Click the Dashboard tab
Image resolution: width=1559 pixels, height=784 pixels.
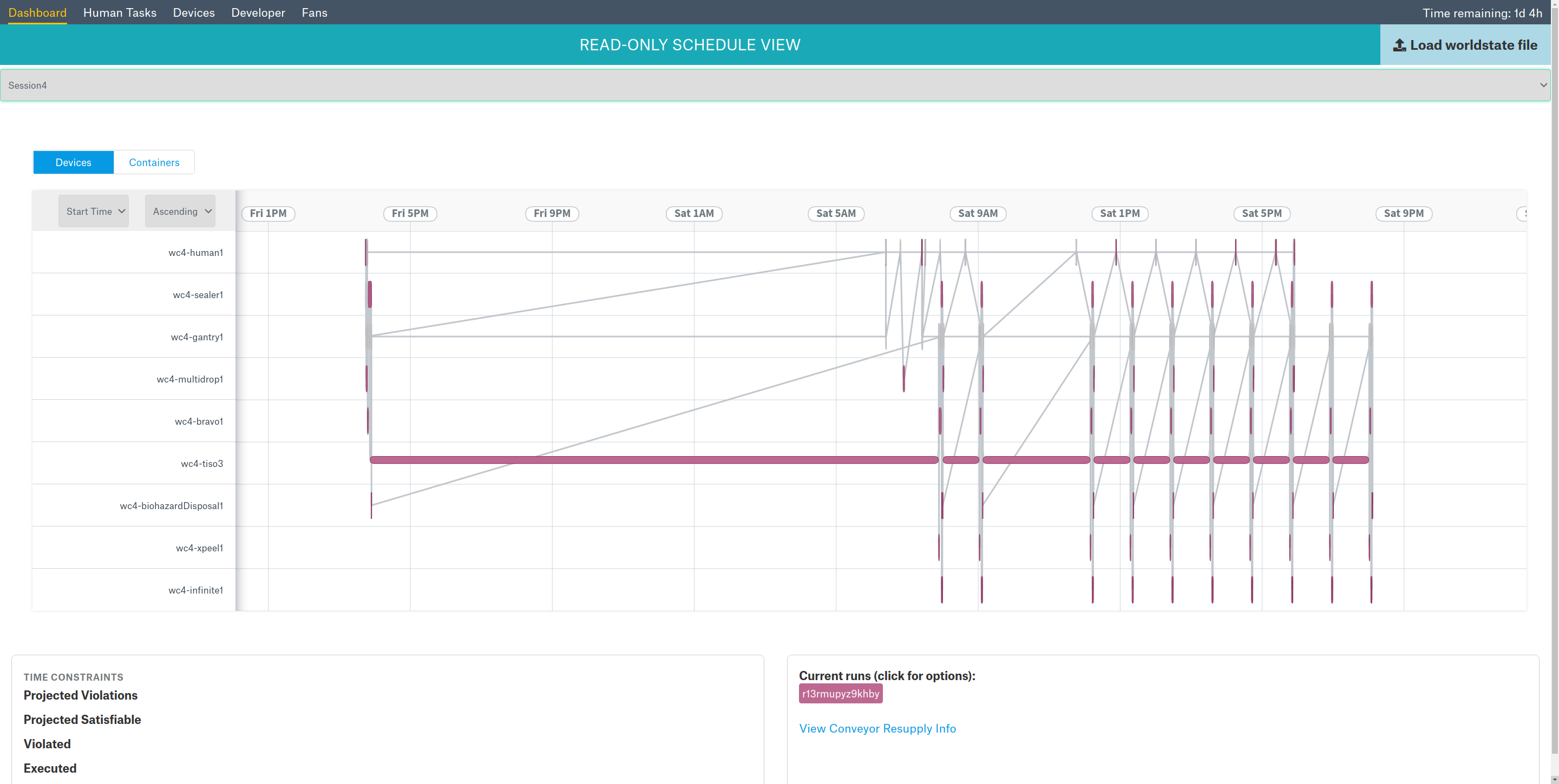pyautogui.click(x=37, y=12)
